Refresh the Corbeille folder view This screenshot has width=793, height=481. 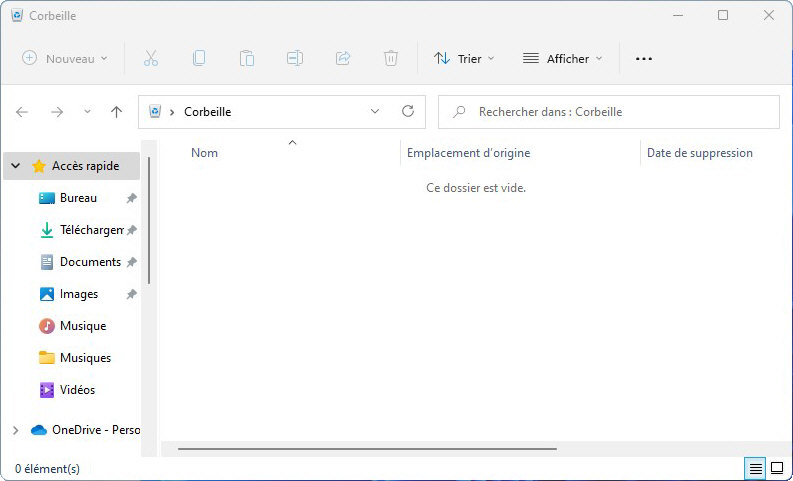pos(407,112)
